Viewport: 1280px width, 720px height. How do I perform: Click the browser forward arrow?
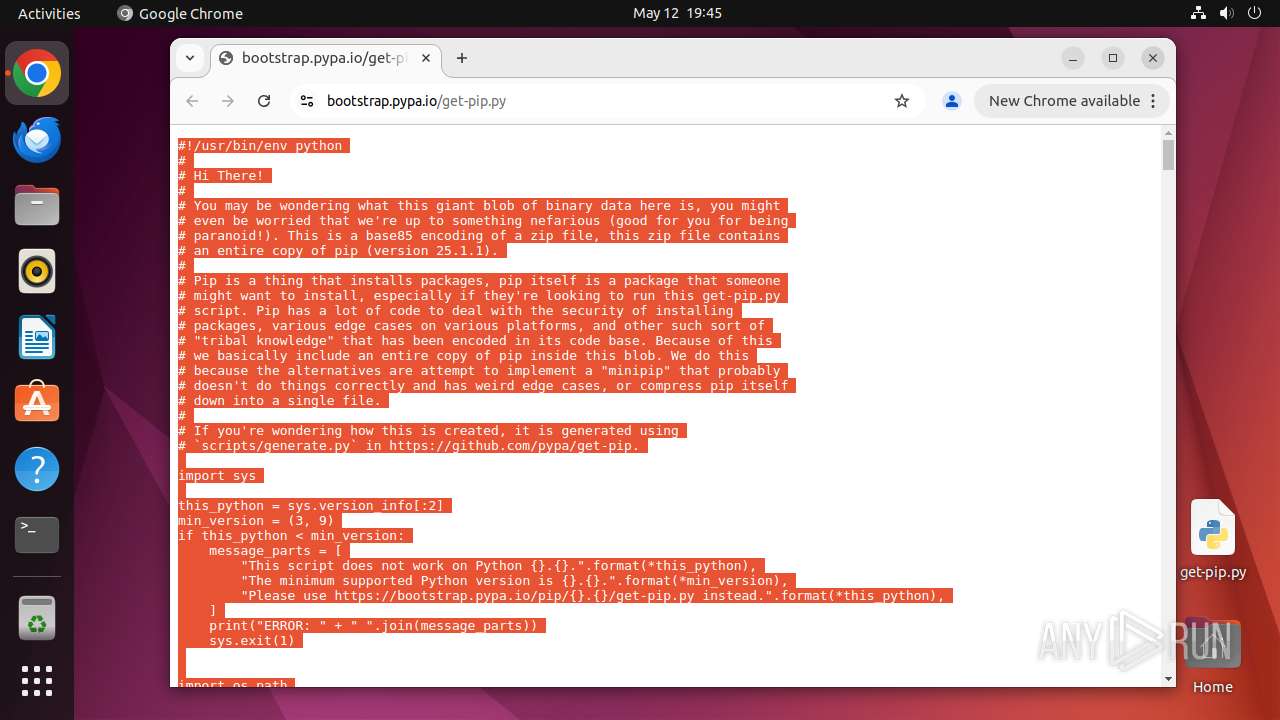[x=228, y=101]
